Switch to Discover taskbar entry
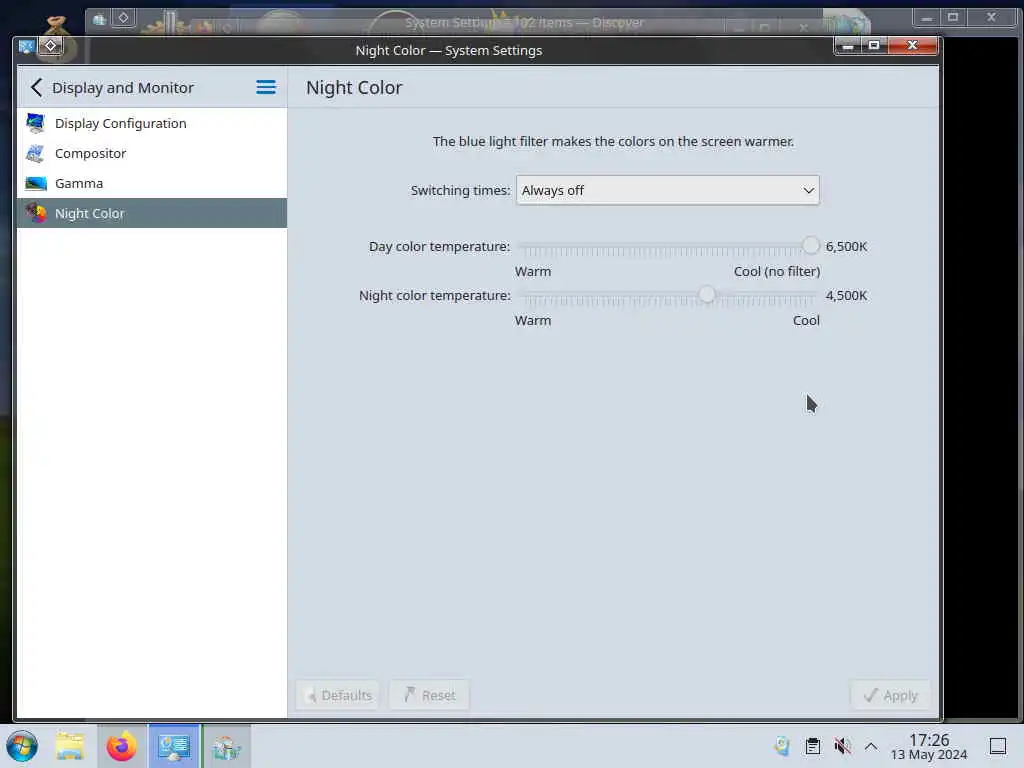 point(226,746)
